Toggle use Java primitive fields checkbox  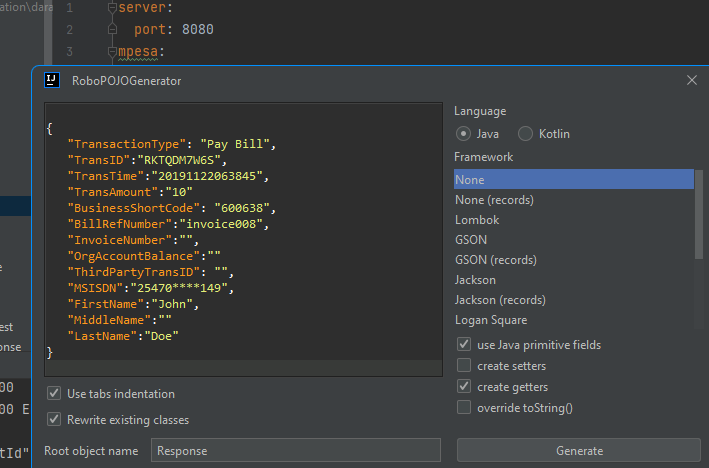pos(464,344)
